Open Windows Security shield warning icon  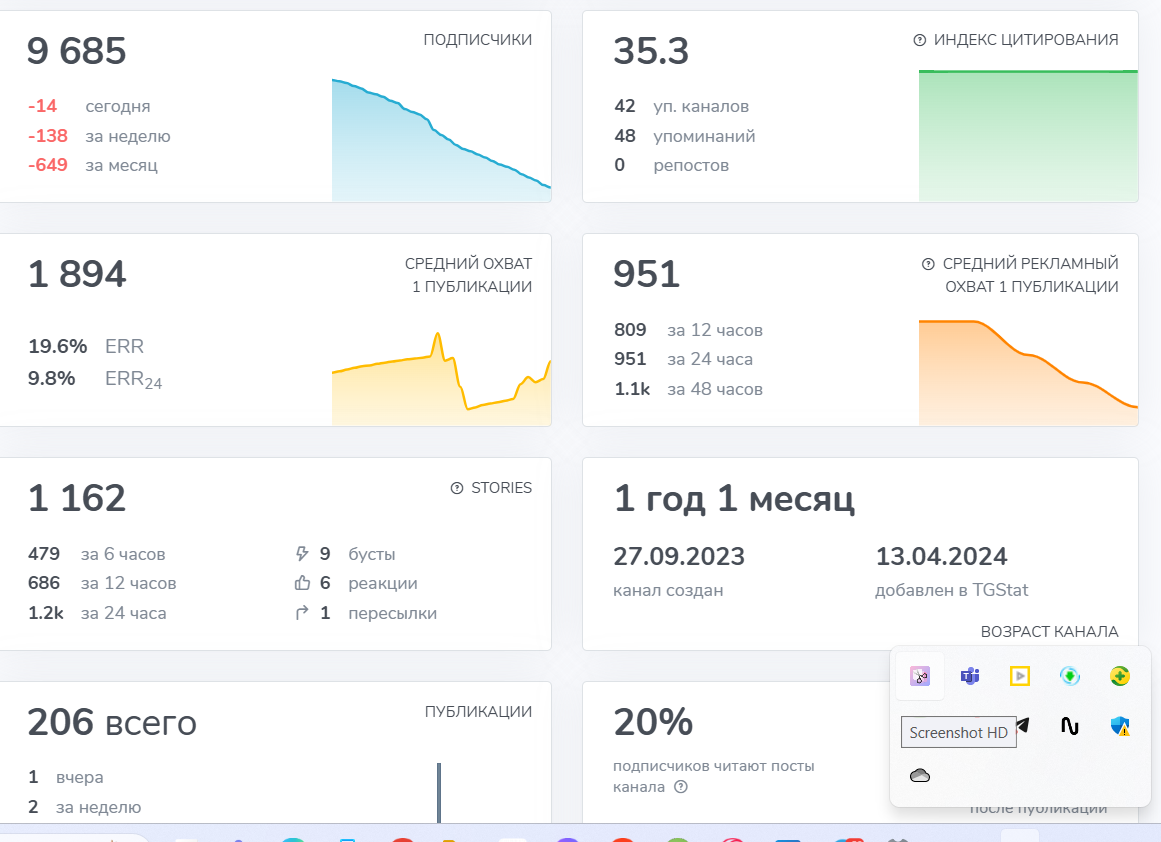(x=1120, y=726)
